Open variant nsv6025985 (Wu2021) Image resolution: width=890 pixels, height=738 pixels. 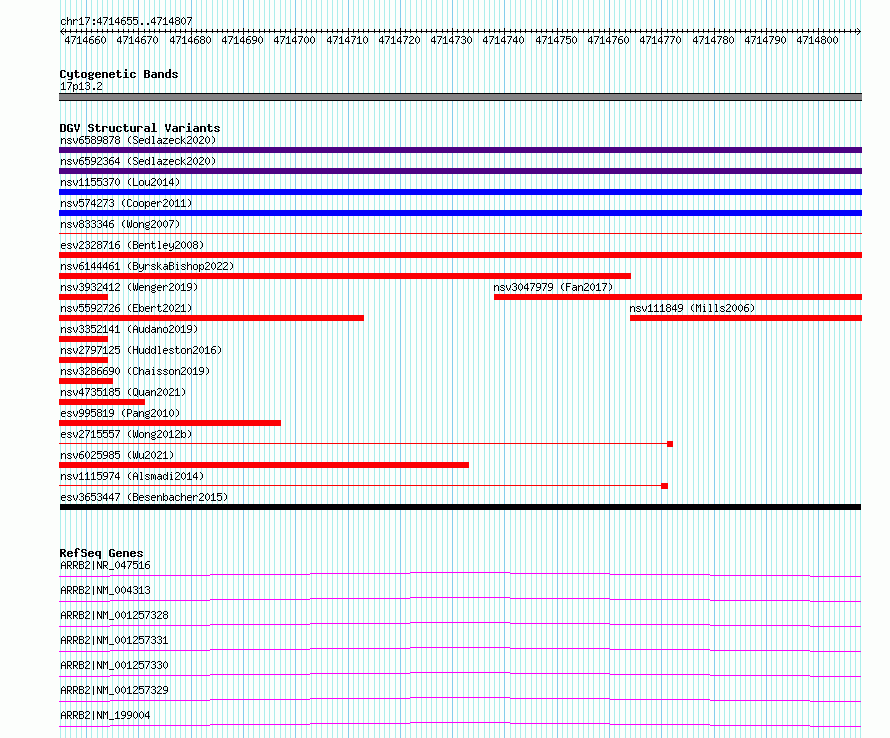pyautogui.click(x=117, y=455)
